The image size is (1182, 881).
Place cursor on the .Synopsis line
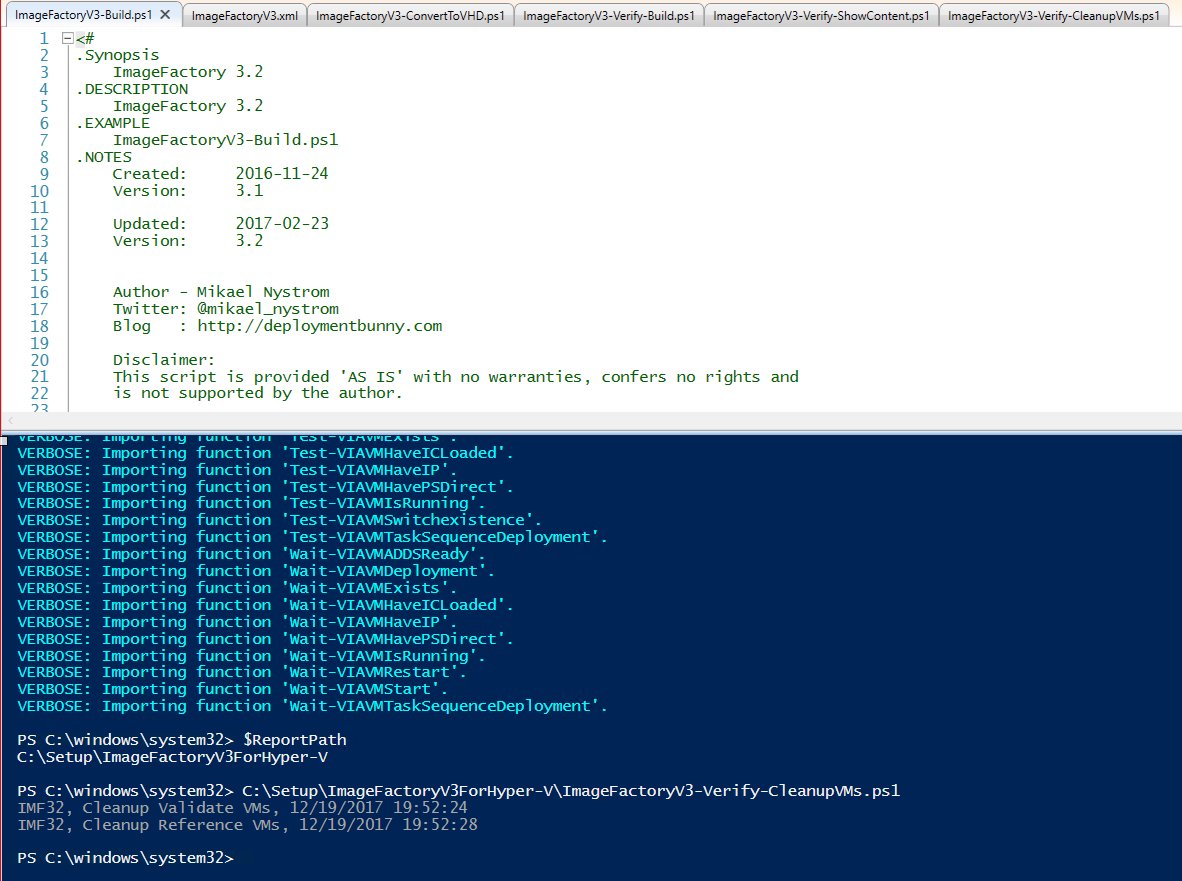coord(117,54)
